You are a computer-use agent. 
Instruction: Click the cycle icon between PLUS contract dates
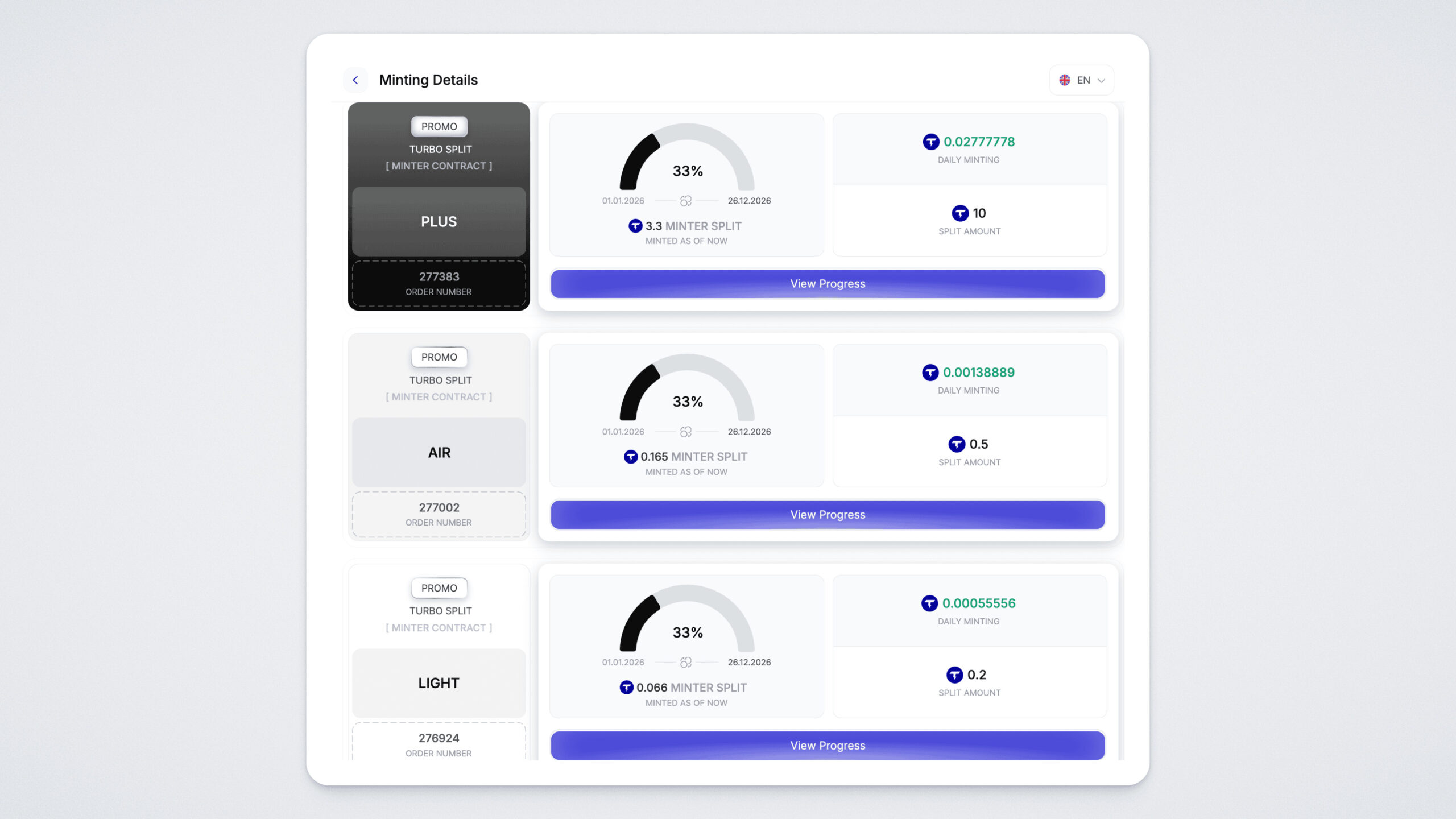click(x=686, y=201)
